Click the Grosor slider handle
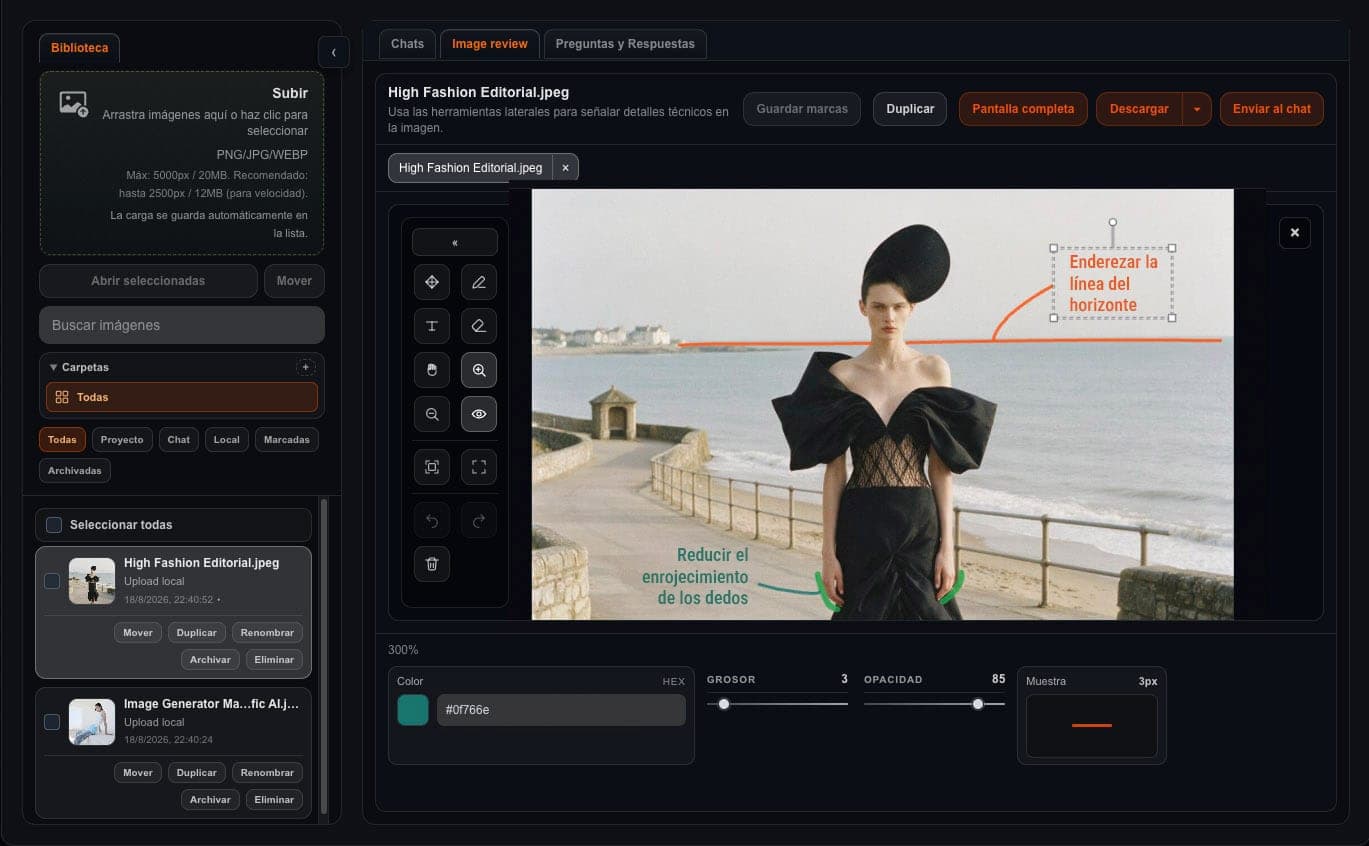Screen dimensions: 1369x846 (x=724, y=704)
